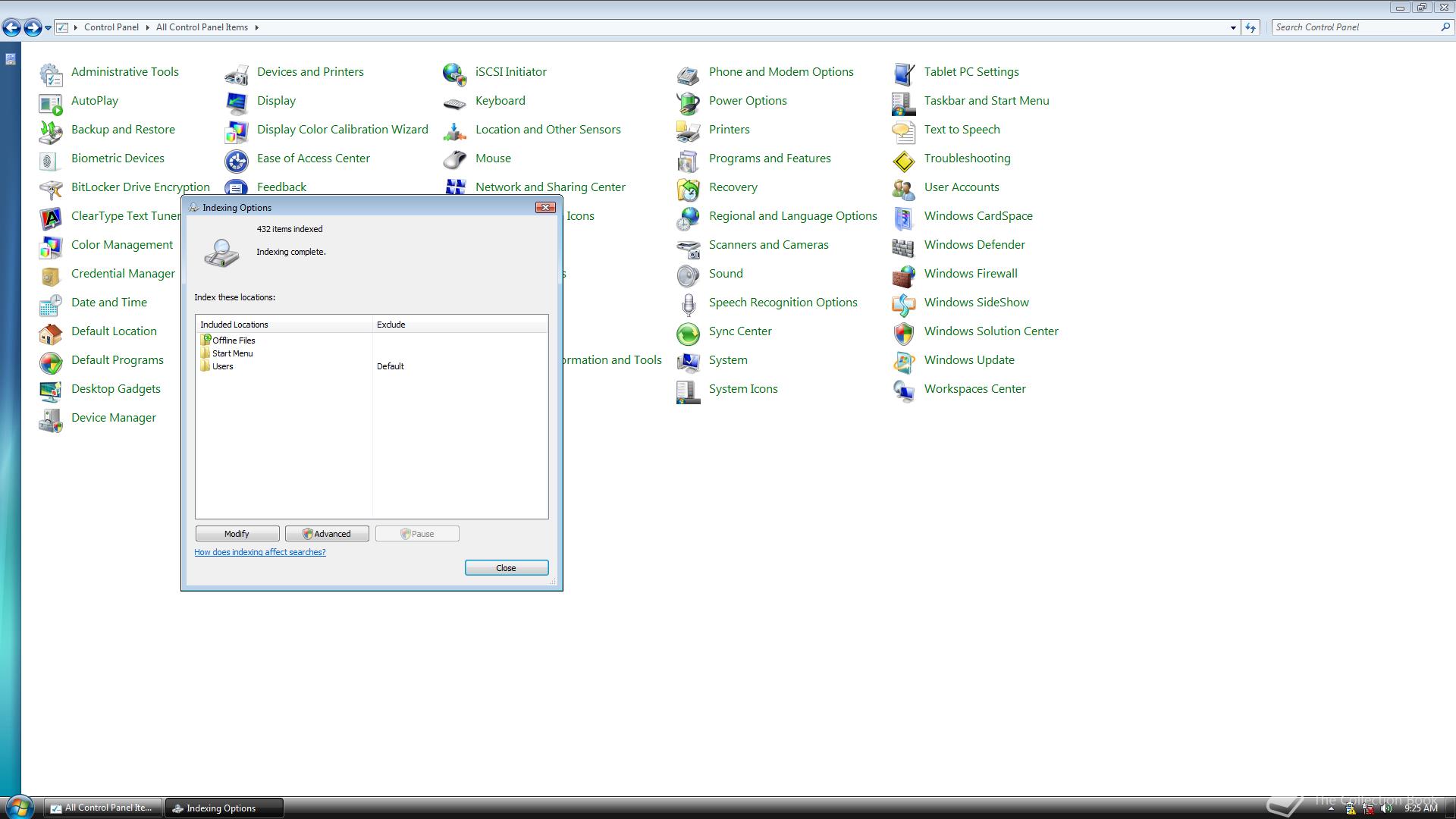Open the address bar history dropdown
The image size is (1456, 819).
[1233, 27]
